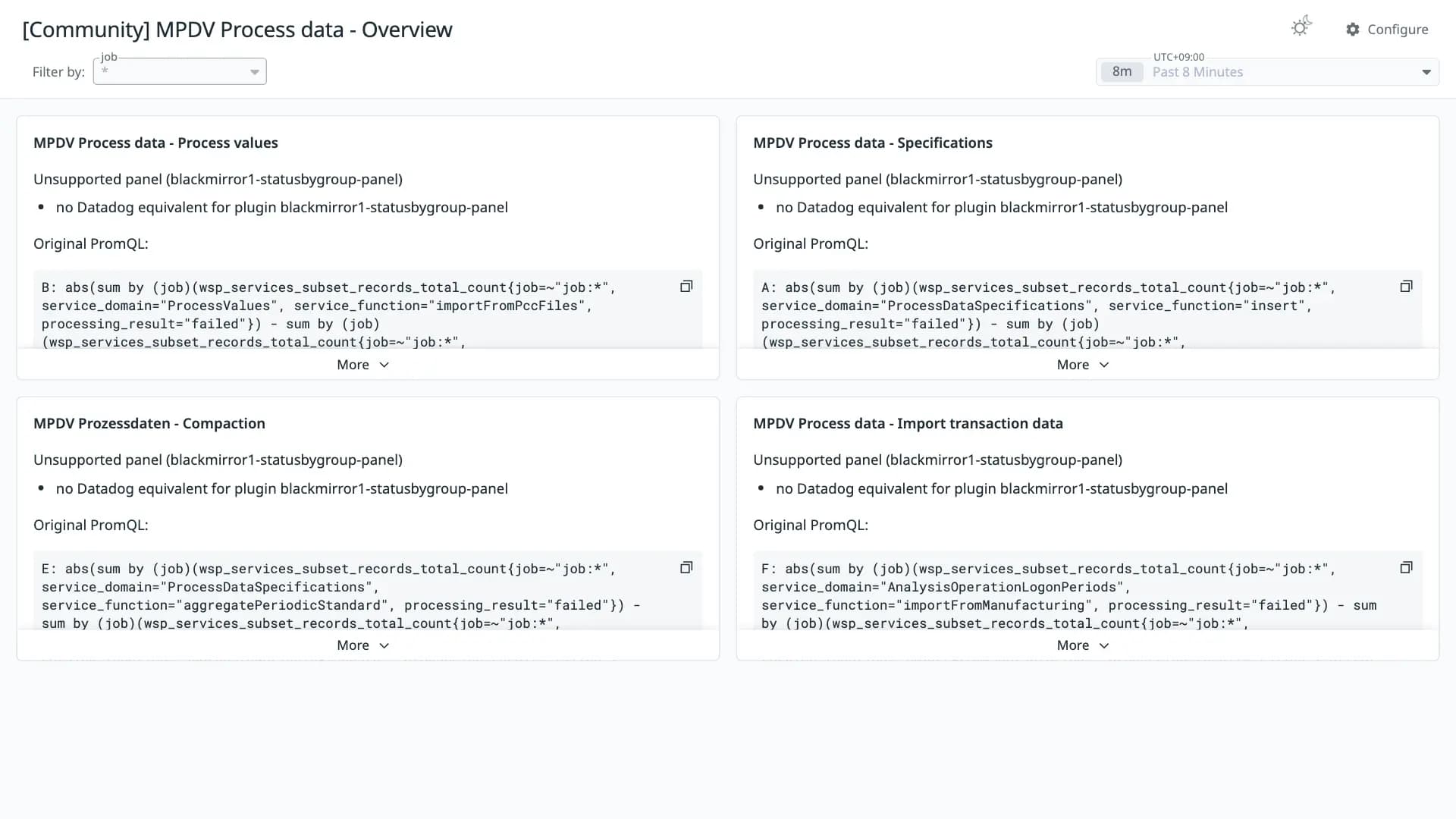The image size is (1456, 819).
Task: Expand More in Compaction panel
Action: [363, 645]
